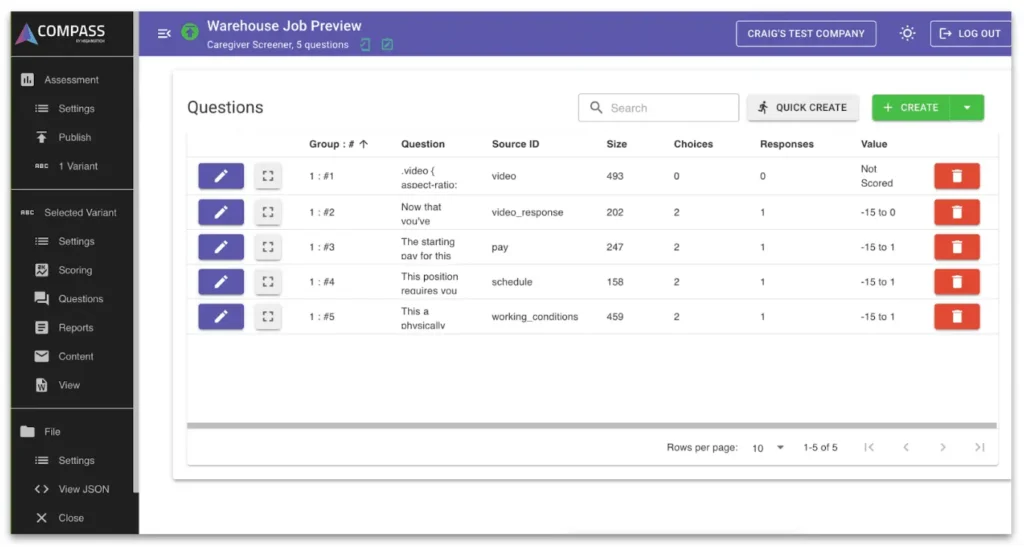1024x547 pixels.
Task: Open the Create button dropdown arrow
Action: pos(966,108)
